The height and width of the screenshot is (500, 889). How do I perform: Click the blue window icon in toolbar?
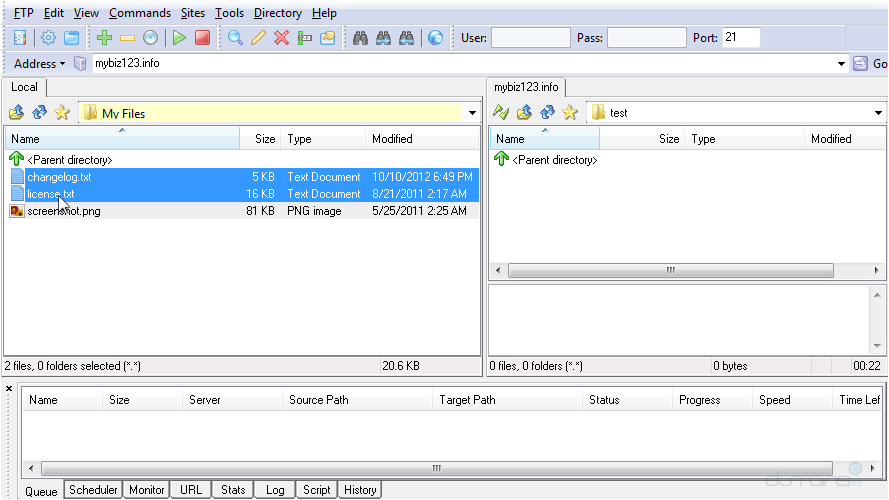(x=71, y=38)
